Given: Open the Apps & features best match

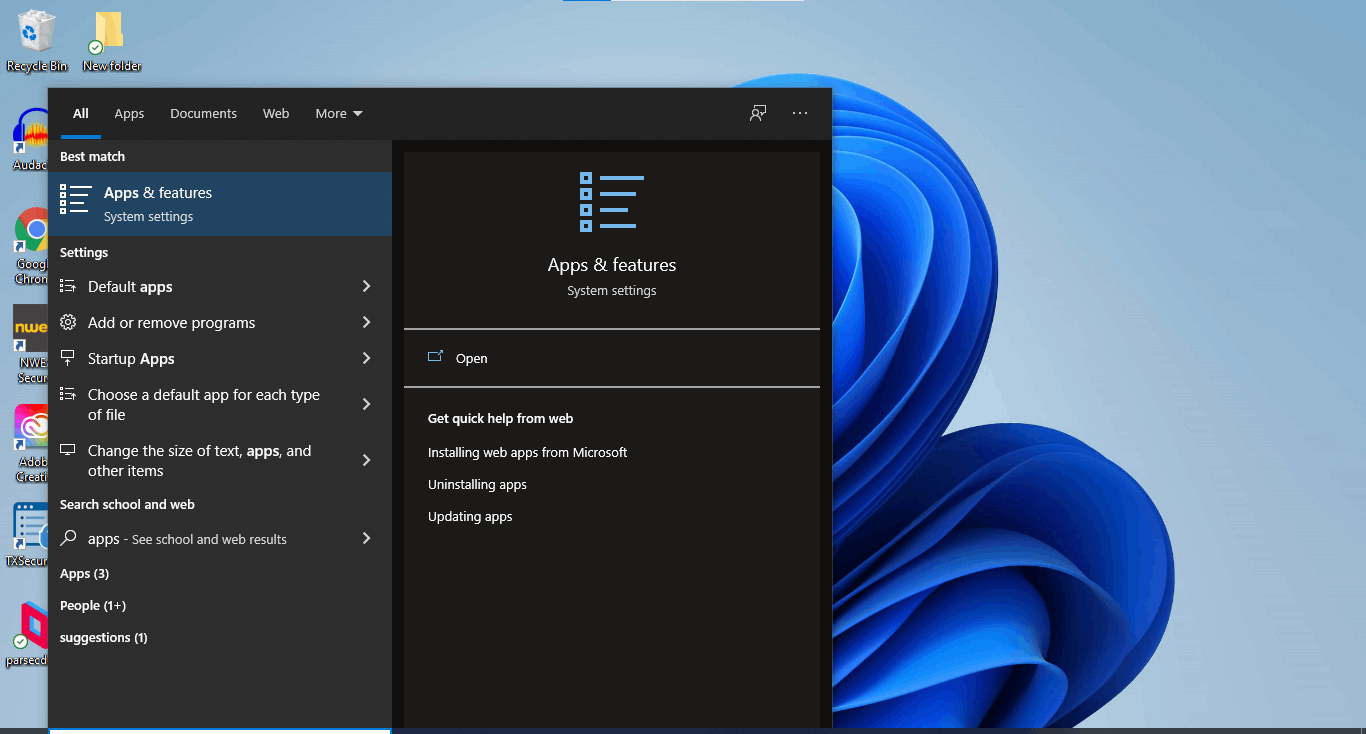Looking at the screenshot, I should 220,204.
